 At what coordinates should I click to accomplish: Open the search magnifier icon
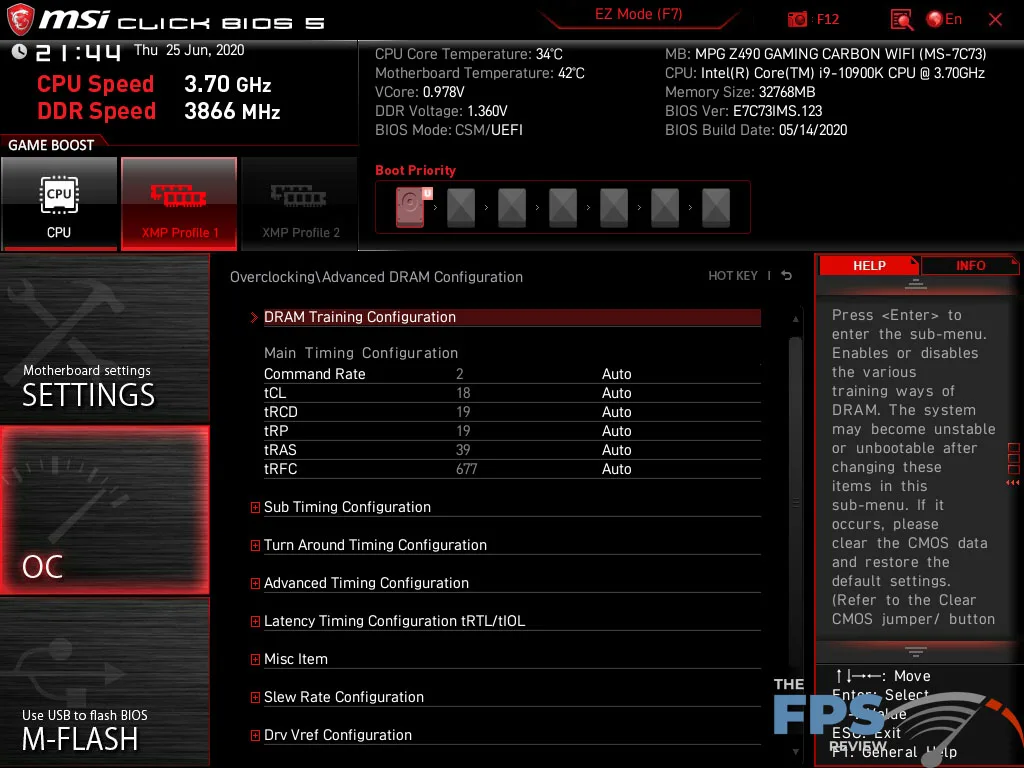(902, 20)
